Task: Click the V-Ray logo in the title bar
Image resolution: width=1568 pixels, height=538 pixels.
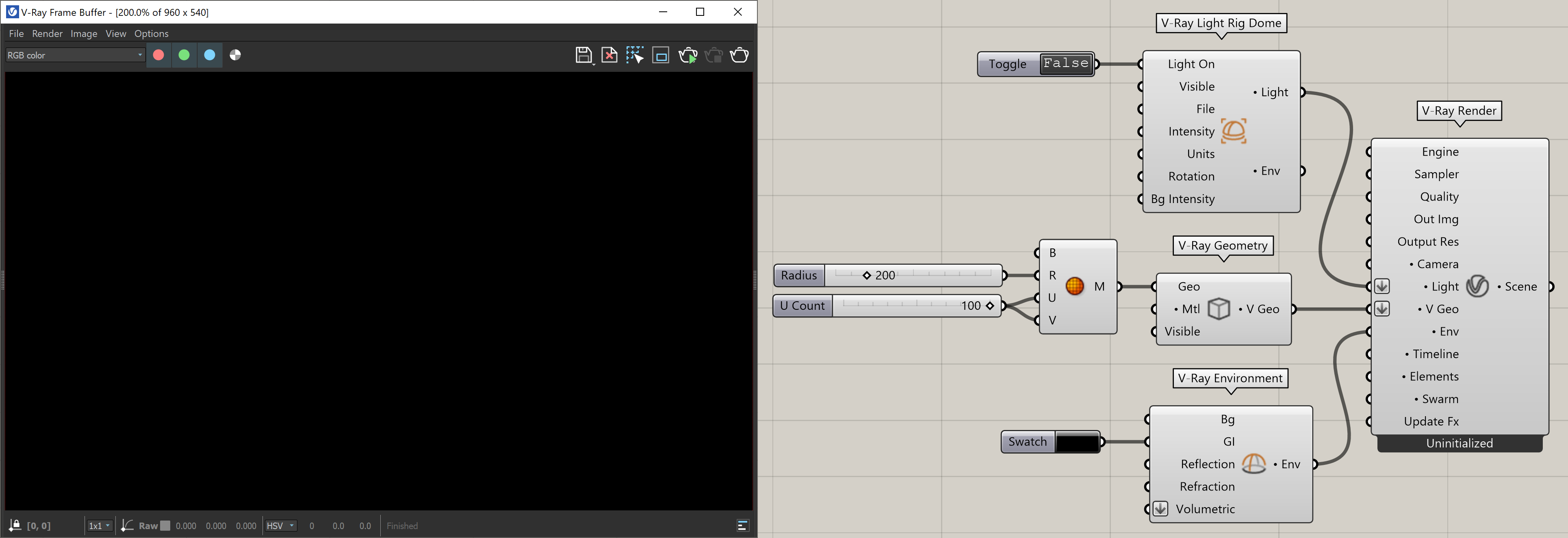Action: tap(11, 12)
